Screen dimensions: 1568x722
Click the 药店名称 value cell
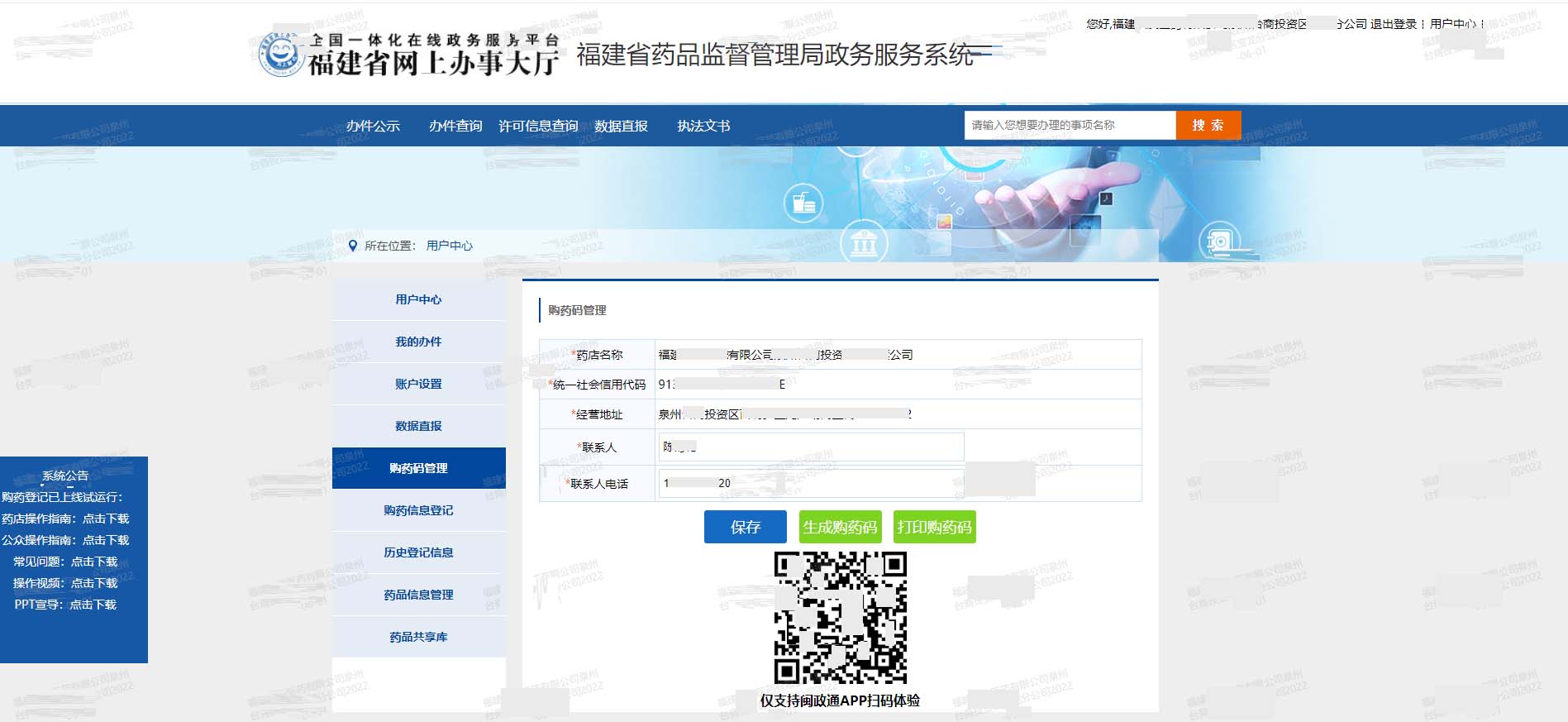tap(898, 354)
